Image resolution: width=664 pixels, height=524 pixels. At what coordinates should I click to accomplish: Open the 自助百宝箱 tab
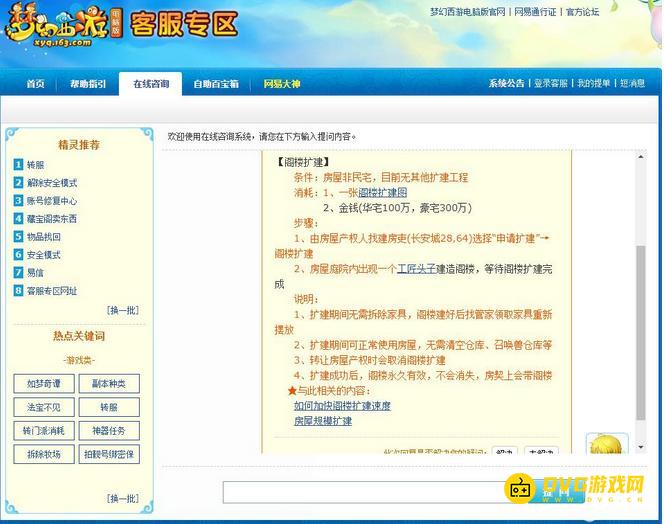tap(215, 84)
